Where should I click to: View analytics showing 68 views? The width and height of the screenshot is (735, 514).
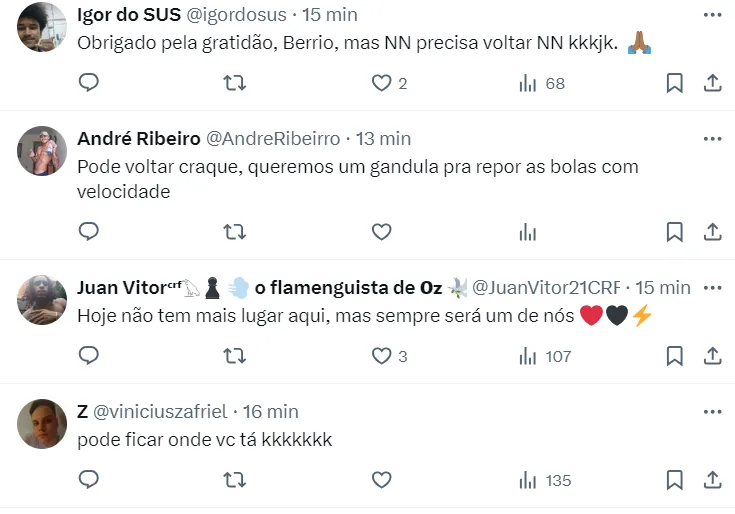click(541, 83)
